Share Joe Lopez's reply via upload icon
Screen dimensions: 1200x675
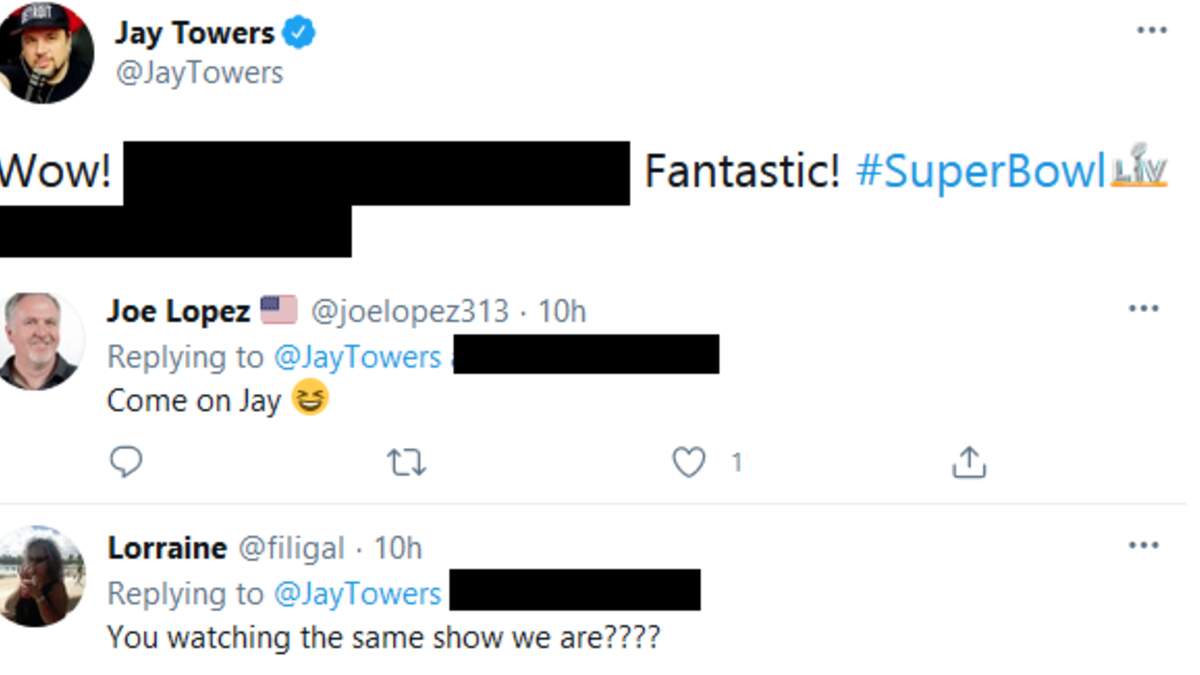click(x=968, y=462)
